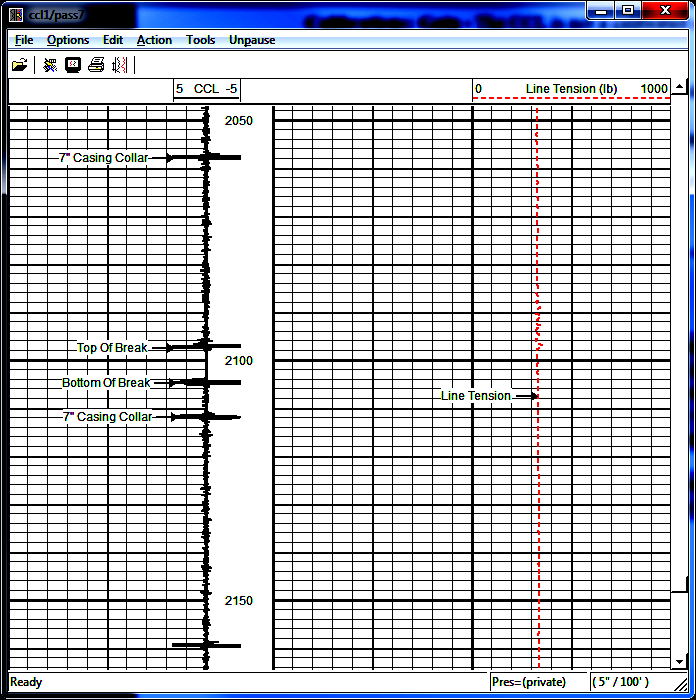Click the curve edit tool icon
The image size is (696, 700).
[x=49, y=65]
